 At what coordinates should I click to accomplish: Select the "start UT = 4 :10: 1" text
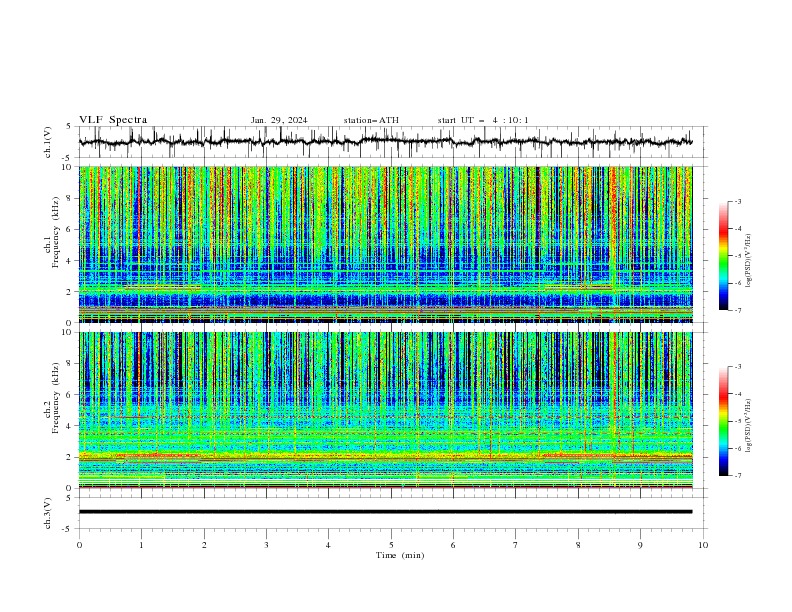click(x=483, y=120)
